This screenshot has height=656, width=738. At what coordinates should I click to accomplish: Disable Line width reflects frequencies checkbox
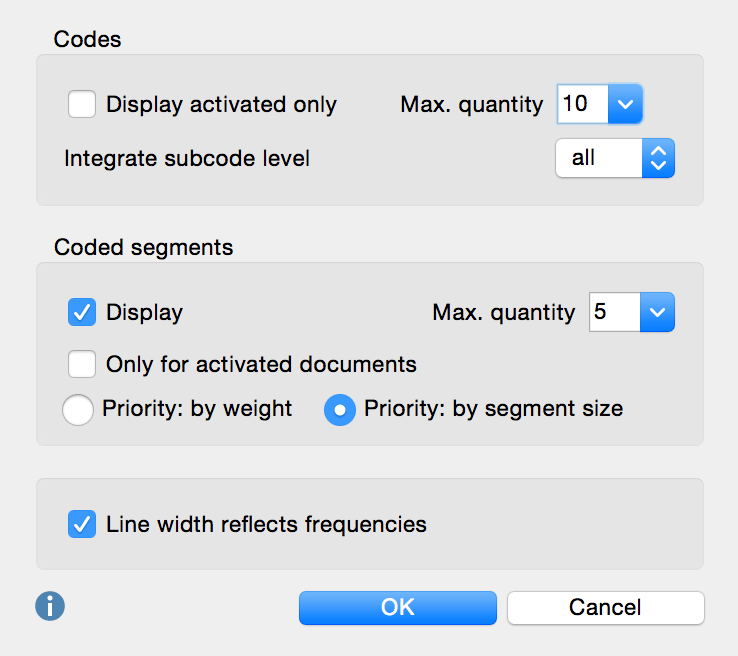(82, 524)
